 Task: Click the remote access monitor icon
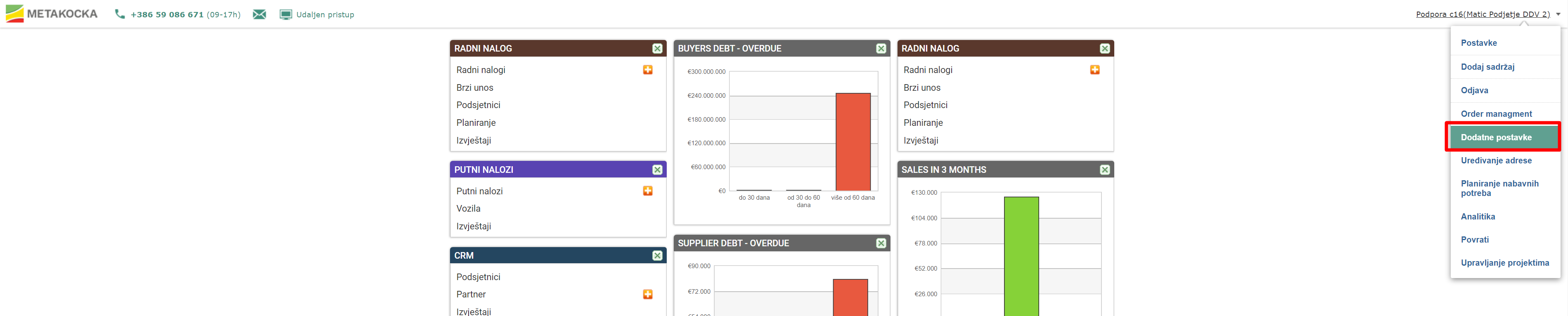(285, 14)
